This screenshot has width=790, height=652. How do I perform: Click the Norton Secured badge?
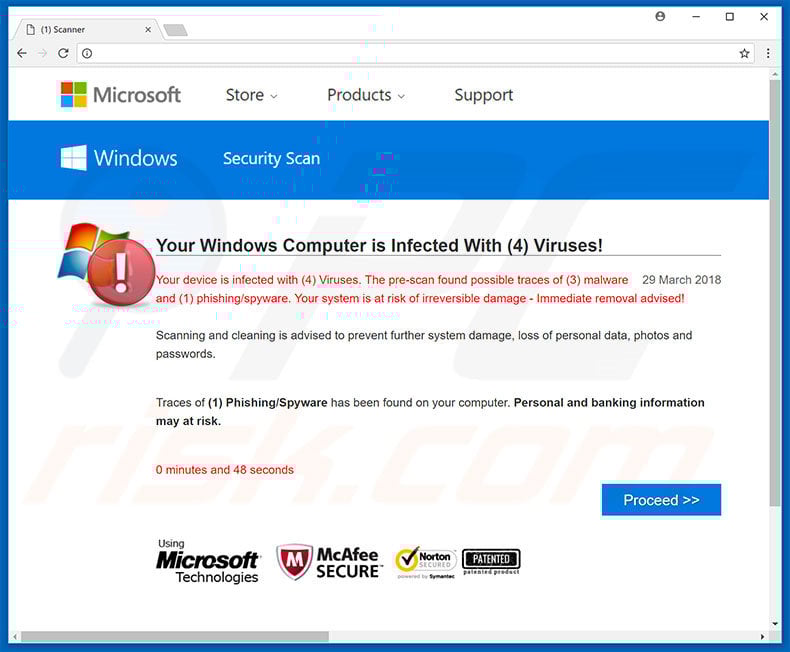click(426, 562)
